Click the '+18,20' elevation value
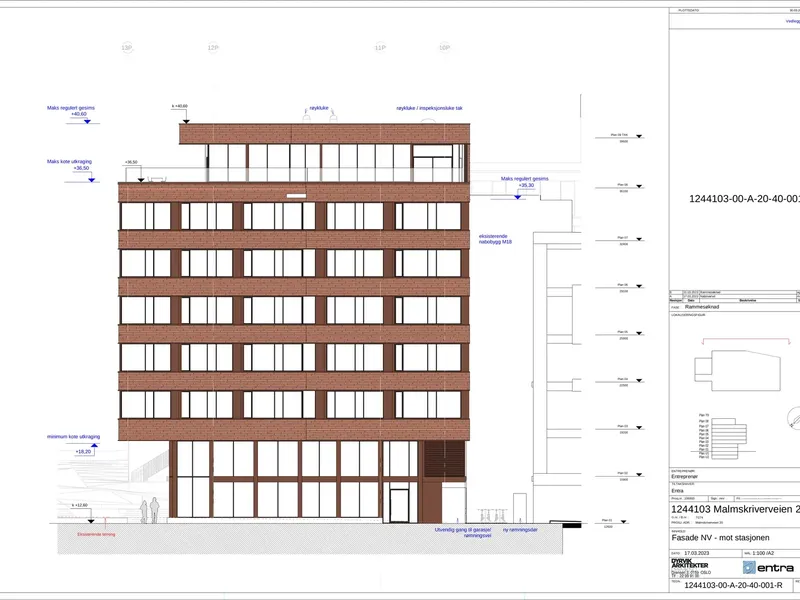Screen dimensions: 800x600 pyautogui.click(x=83, y=452)
